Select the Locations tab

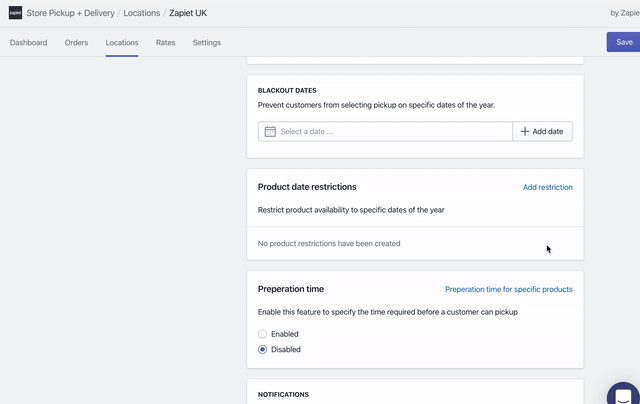click(x=122, y=43)
